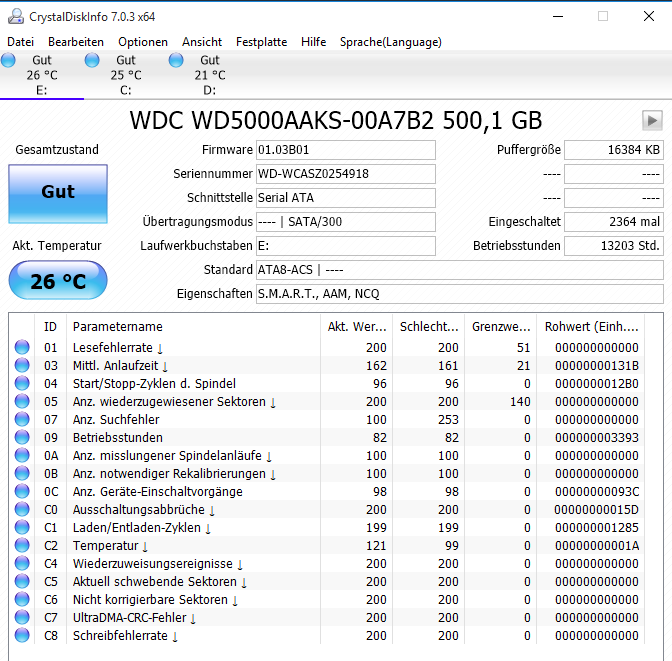
Task: Click status orb of Schreibfehlerrate row
Action: [x=22, y=635]
